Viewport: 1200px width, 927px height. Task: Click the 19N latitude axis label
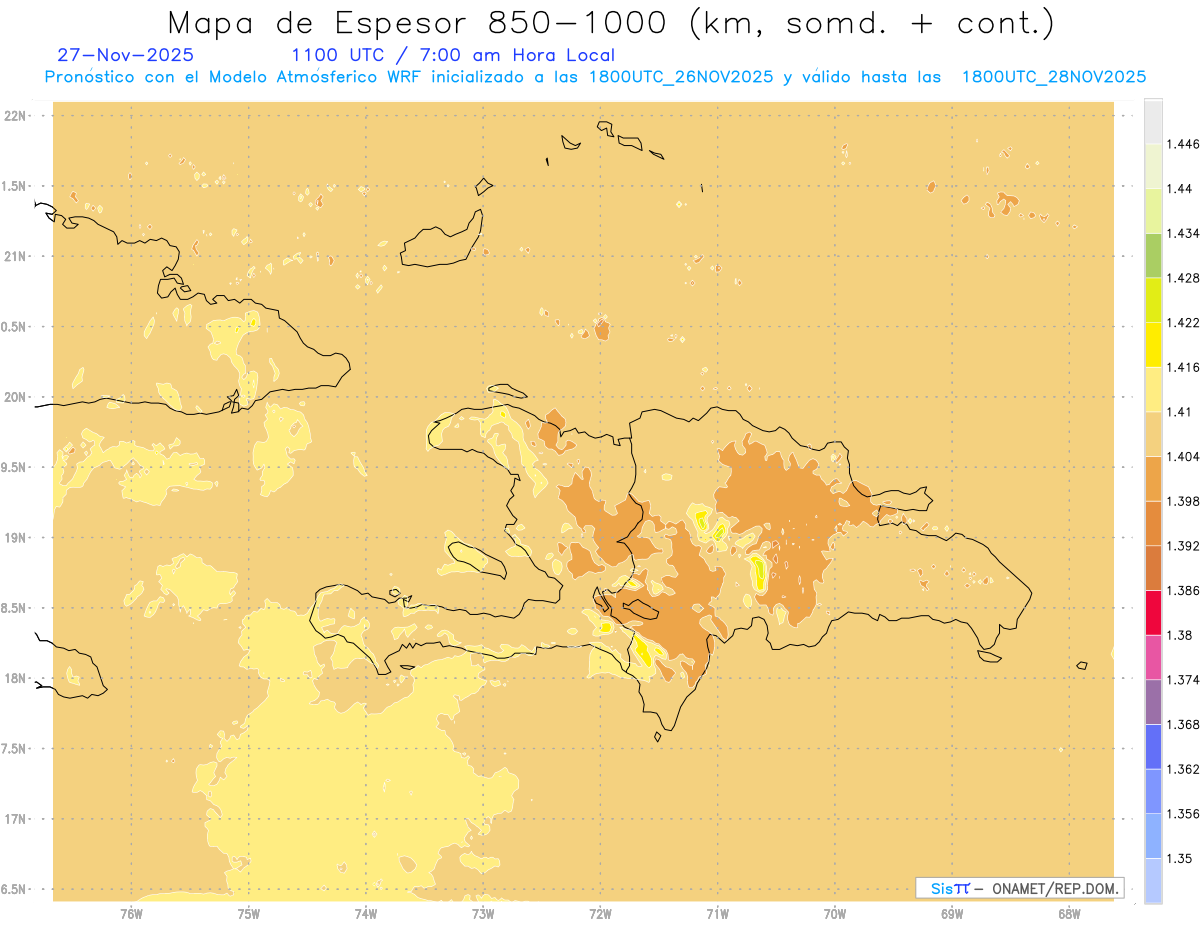coord(14,537)
